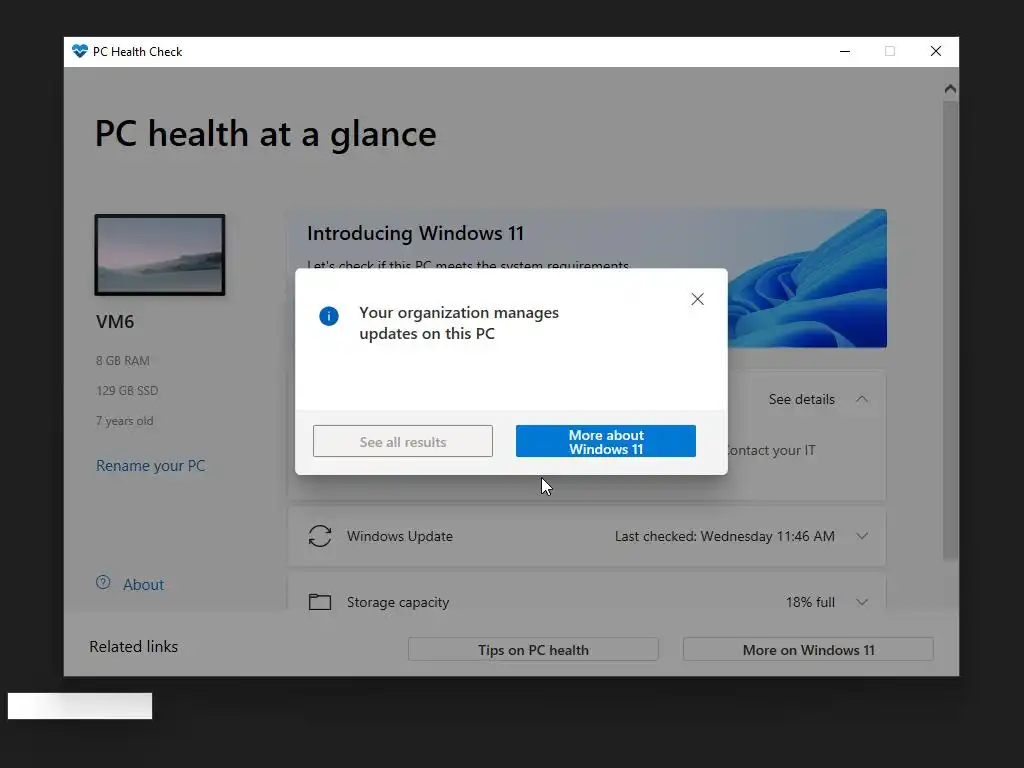Viewport: 1024px width, 768px height.
Task: Click the PC health at a glance heading
Action: click(265, 134)
